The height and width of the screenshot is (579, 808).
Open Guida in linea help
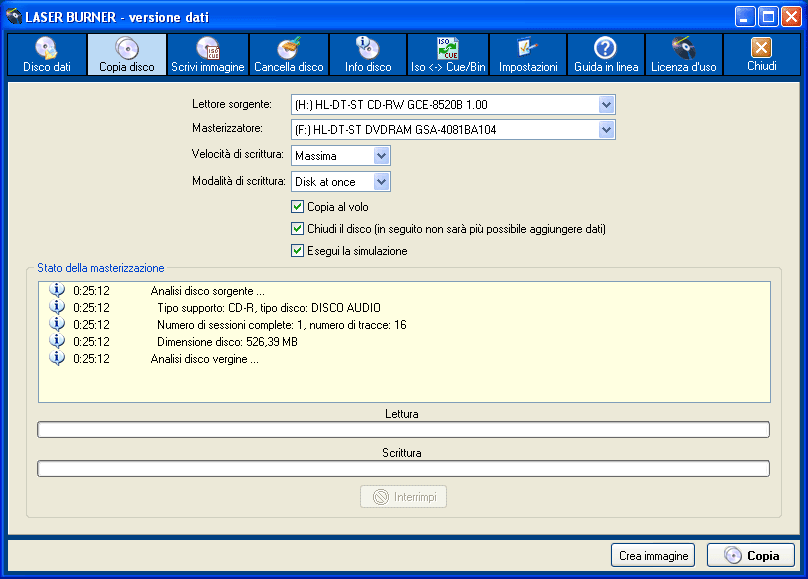606,55
